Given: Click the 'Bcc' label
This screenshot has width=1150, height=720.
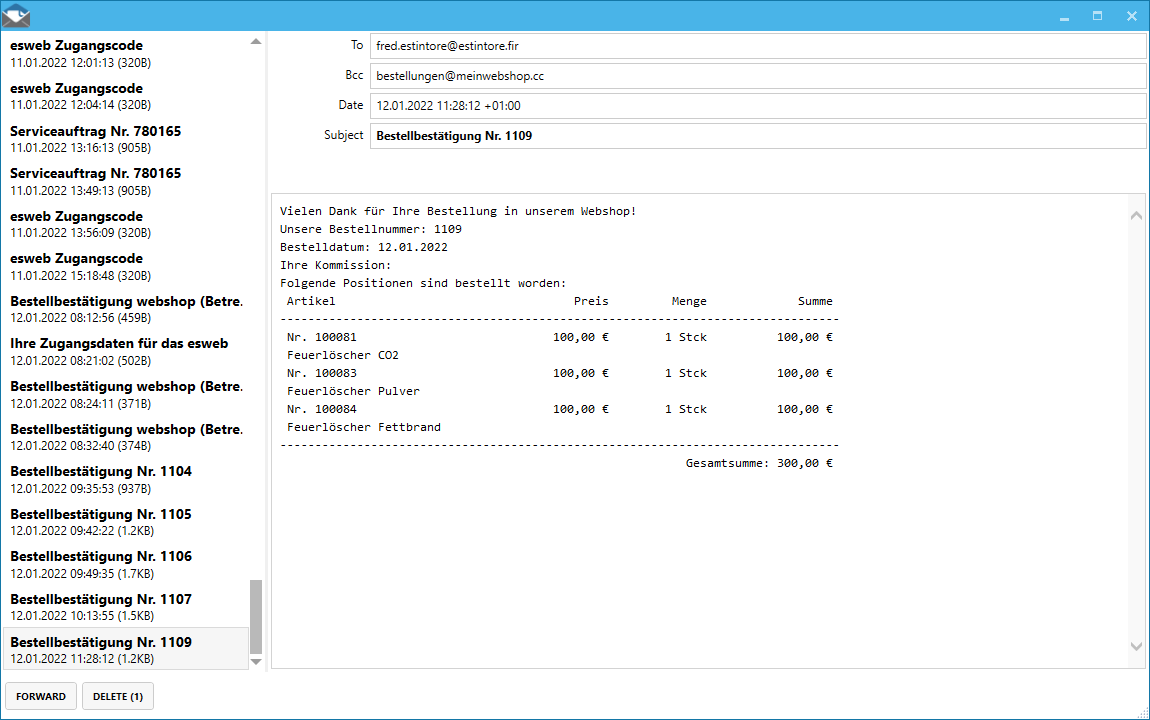Looking at the screenshot, I should (354, 75).
